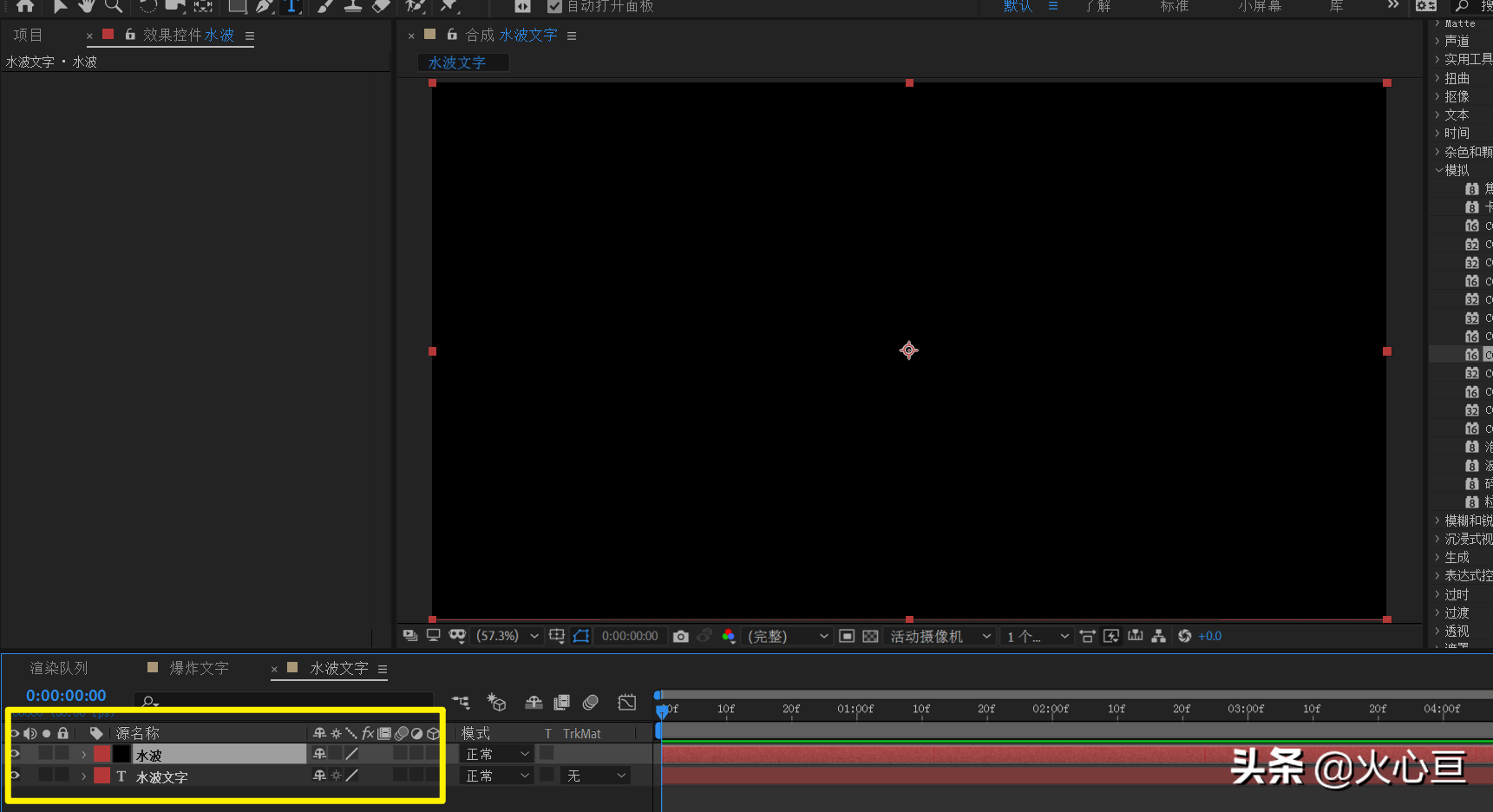Open composition flowchart icon in viewer
This screenshot has height=812, width=1493.
coord(1158,637)
